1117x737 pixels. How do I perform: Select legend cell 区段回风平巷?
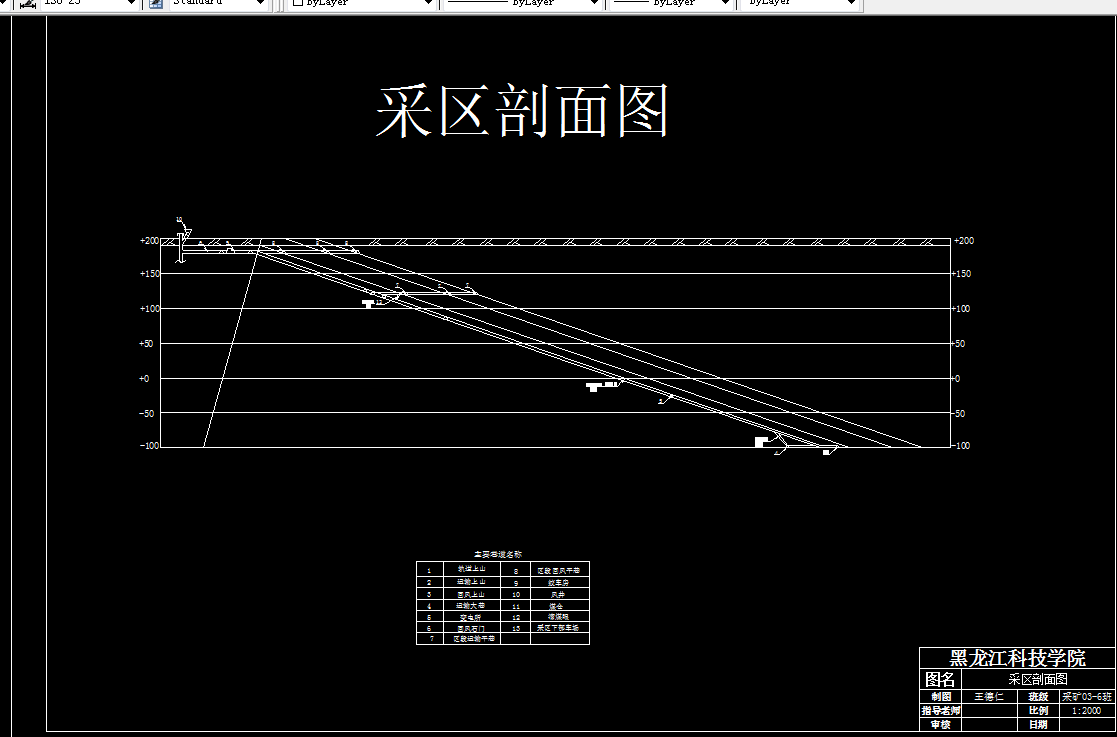pyautogui.click(x=558, y=570)
